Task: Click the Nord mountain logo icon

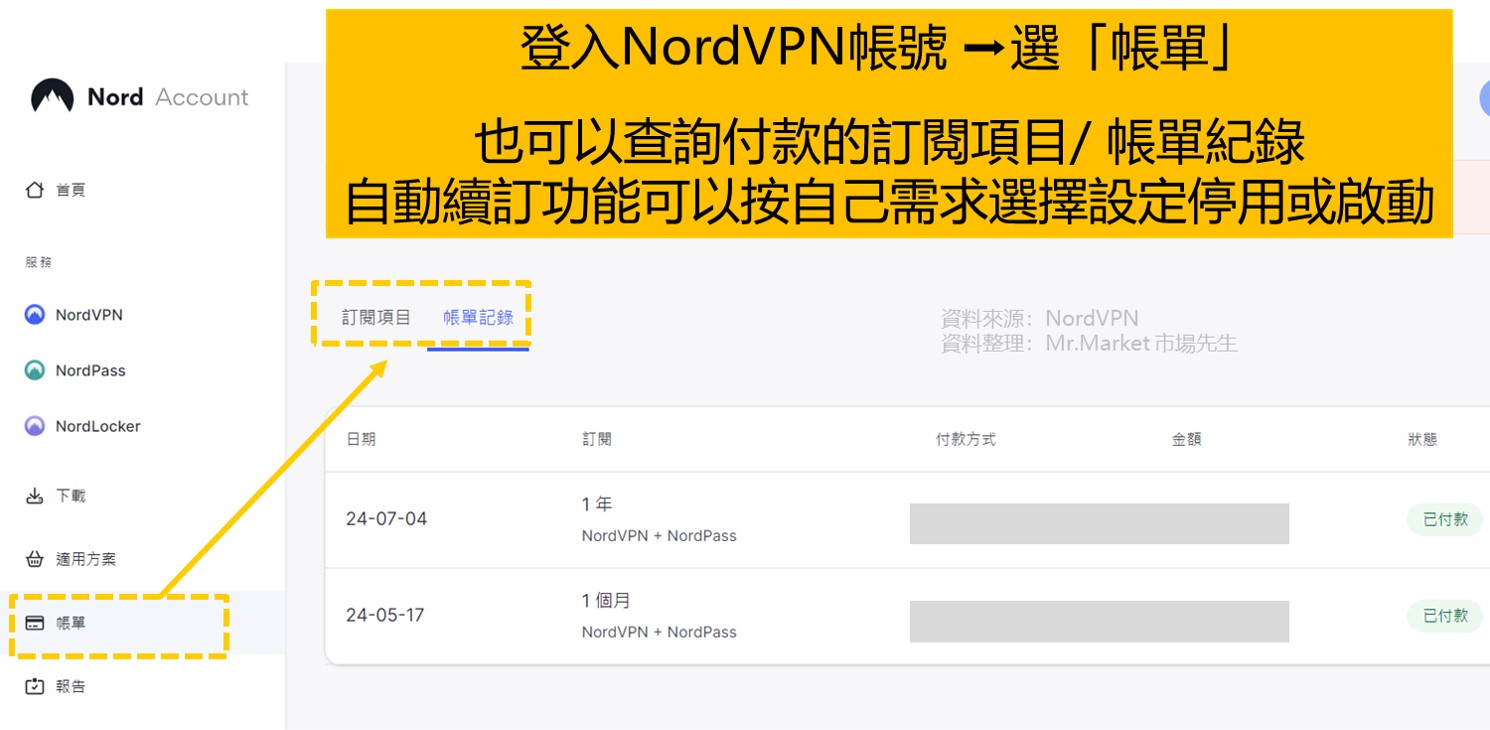Action: [52, 96]
